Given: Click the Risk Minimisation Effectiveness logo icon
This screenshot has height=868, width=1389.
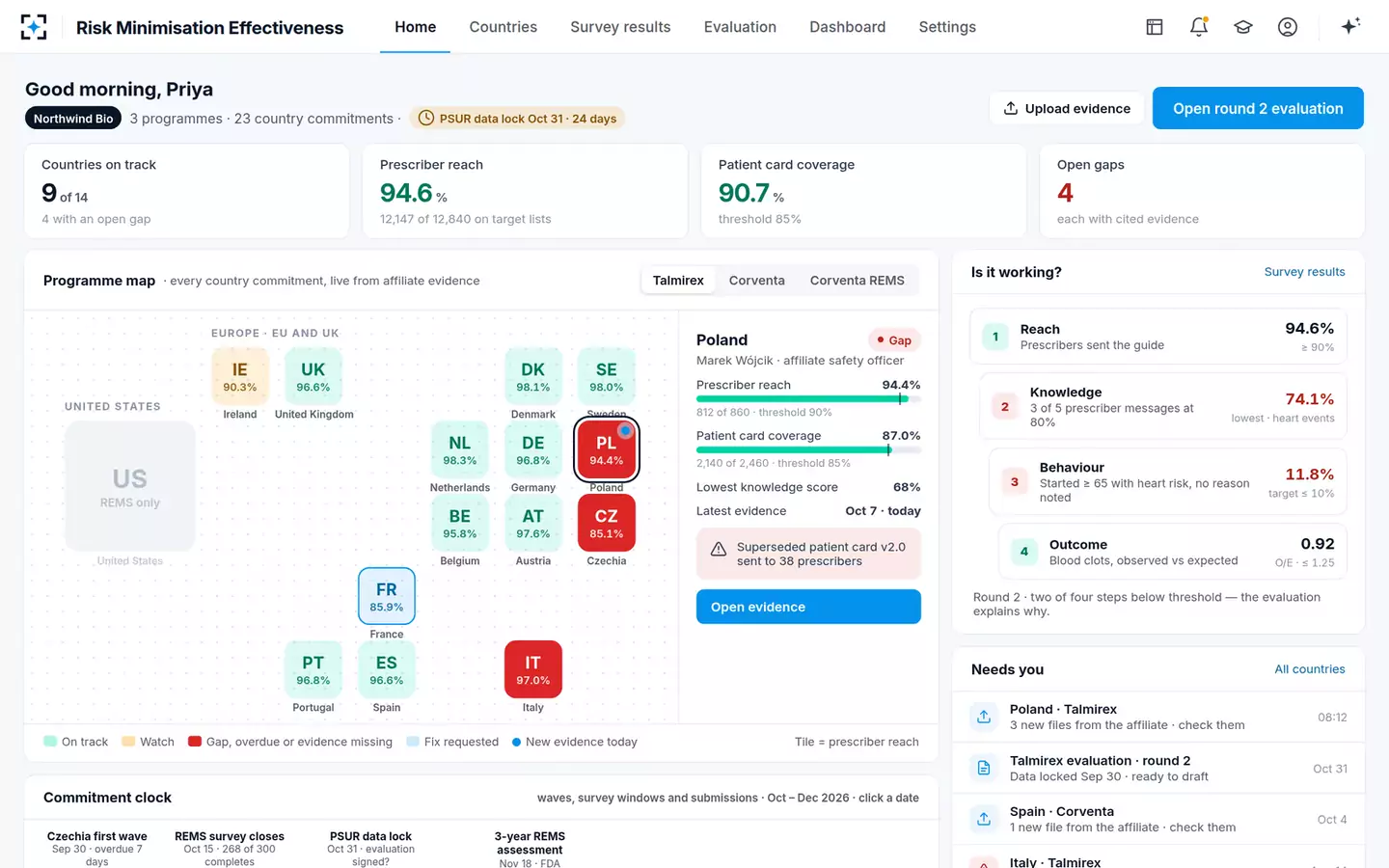Looking at the screenshot, I should pyautogui.click(x=34, y=27).
